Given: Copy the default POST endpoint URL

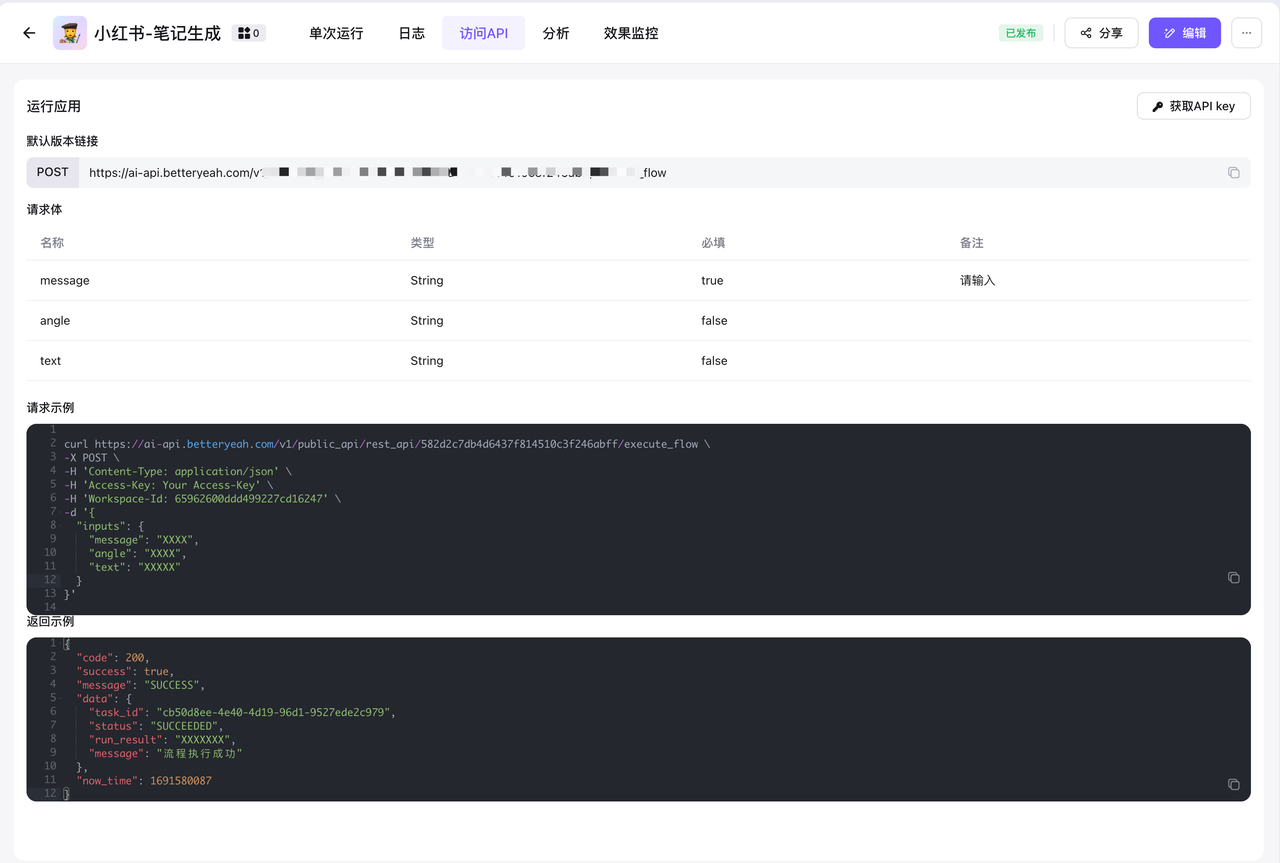Looking at the screenshot, I should (x=1233, y=173).
